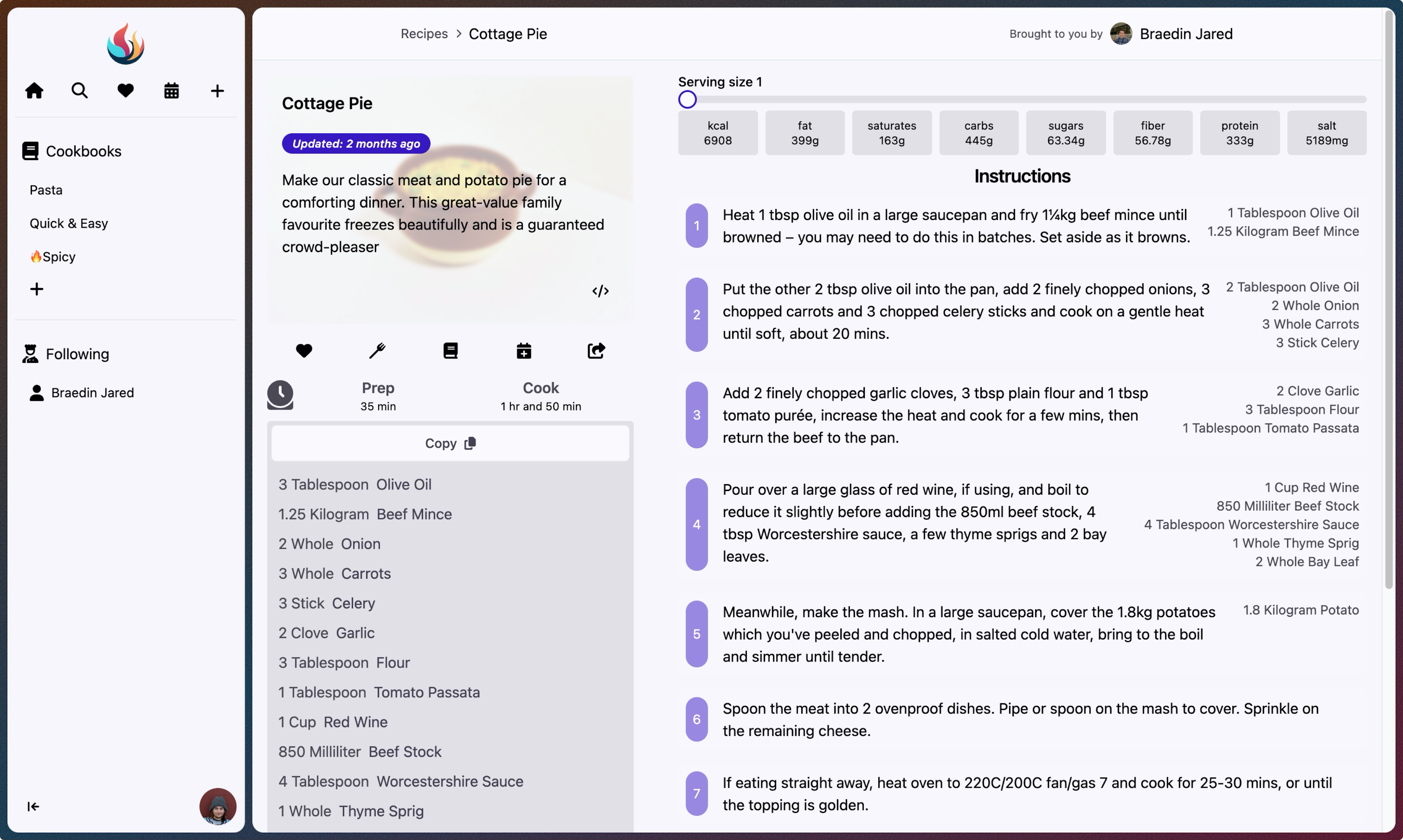The image size is (1403, 840).
Task: Open the search icon in sidebar
Action: pyautogui.click(x=79, y=91)
